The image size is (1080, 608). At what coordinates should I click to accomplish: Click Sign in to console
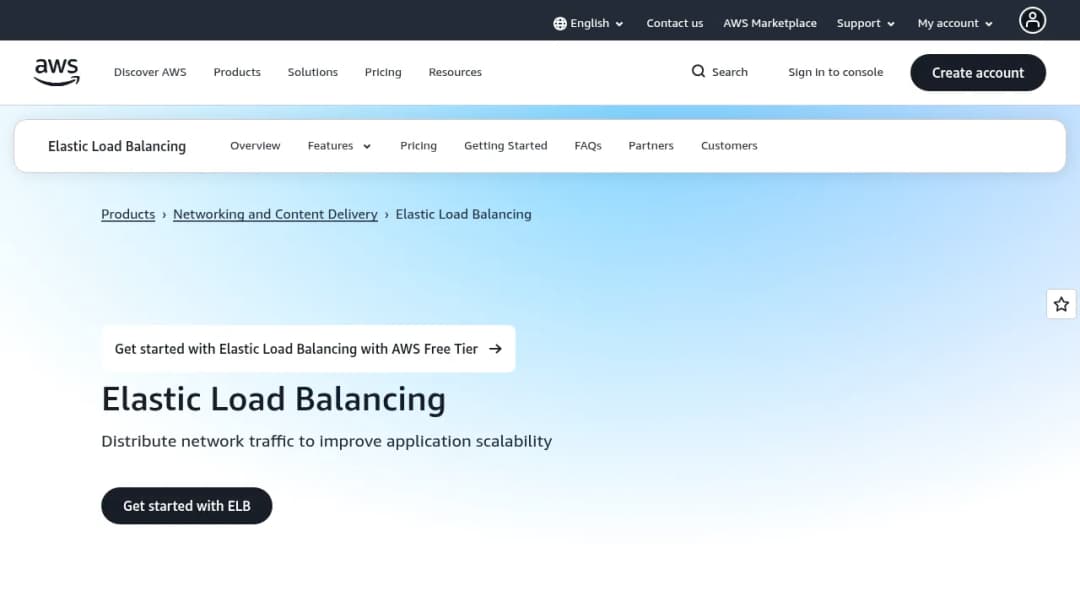point(835,72)
